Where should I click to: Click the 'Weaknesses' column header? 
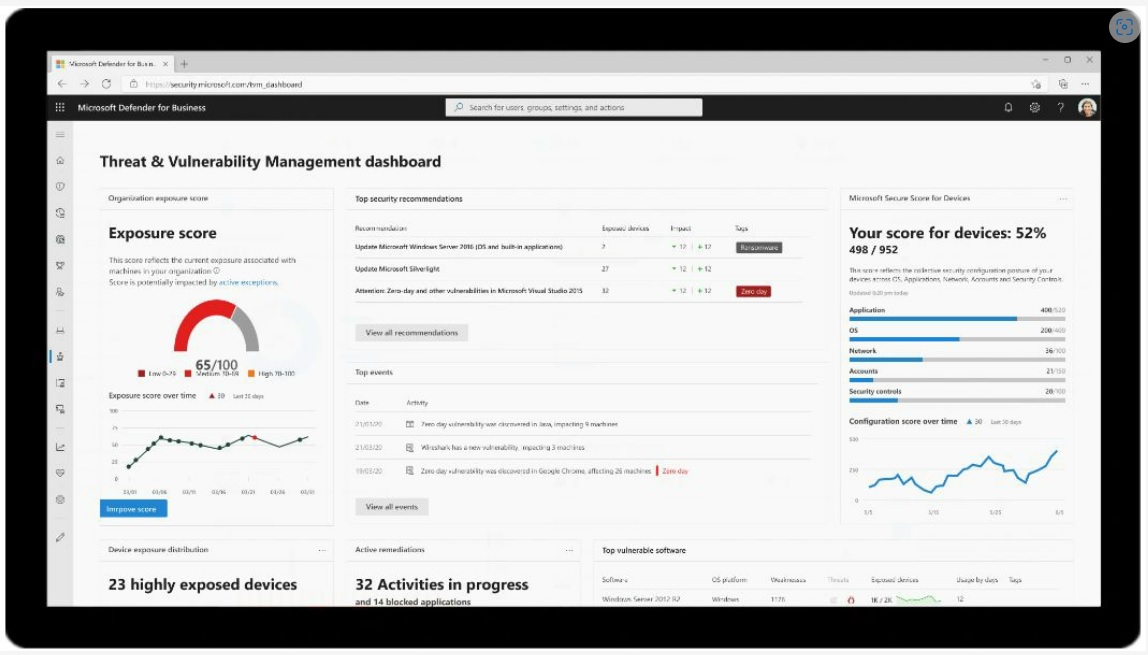(788, 580)
